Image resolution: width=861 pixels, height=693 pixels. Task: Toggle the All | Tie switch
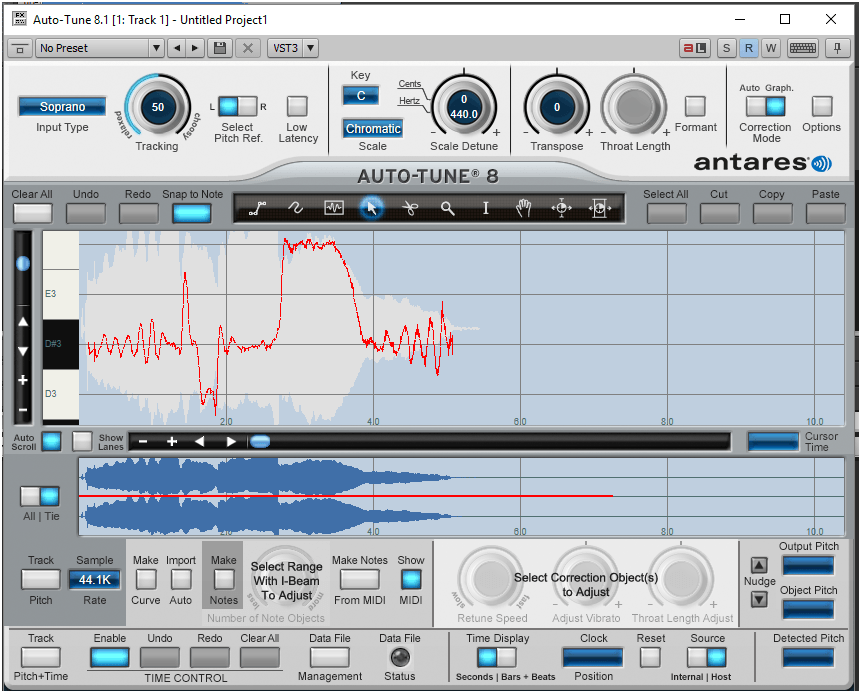40,496
